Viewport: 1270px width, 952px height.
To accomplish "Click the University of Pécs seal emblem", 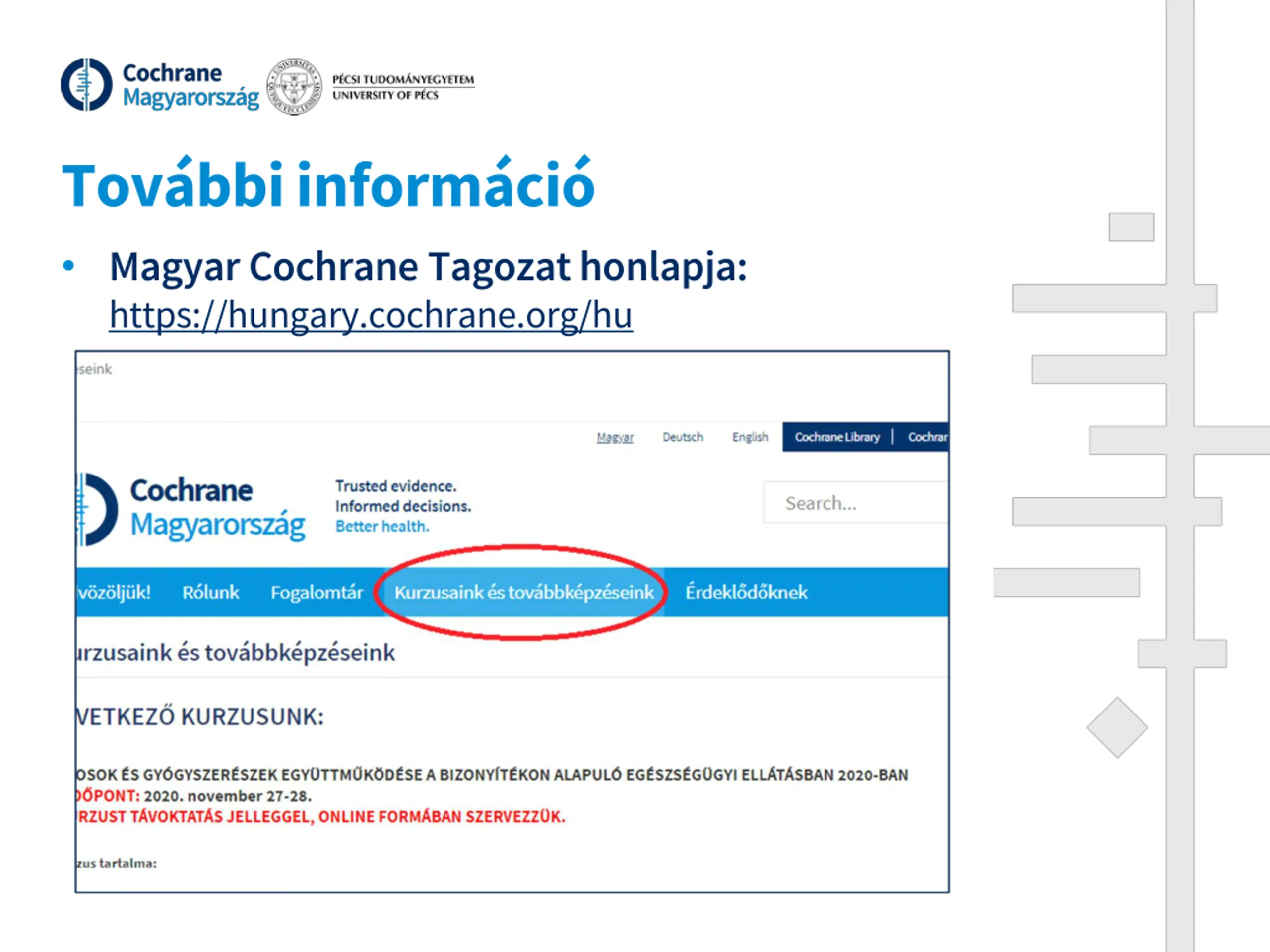I will [294, 87].
